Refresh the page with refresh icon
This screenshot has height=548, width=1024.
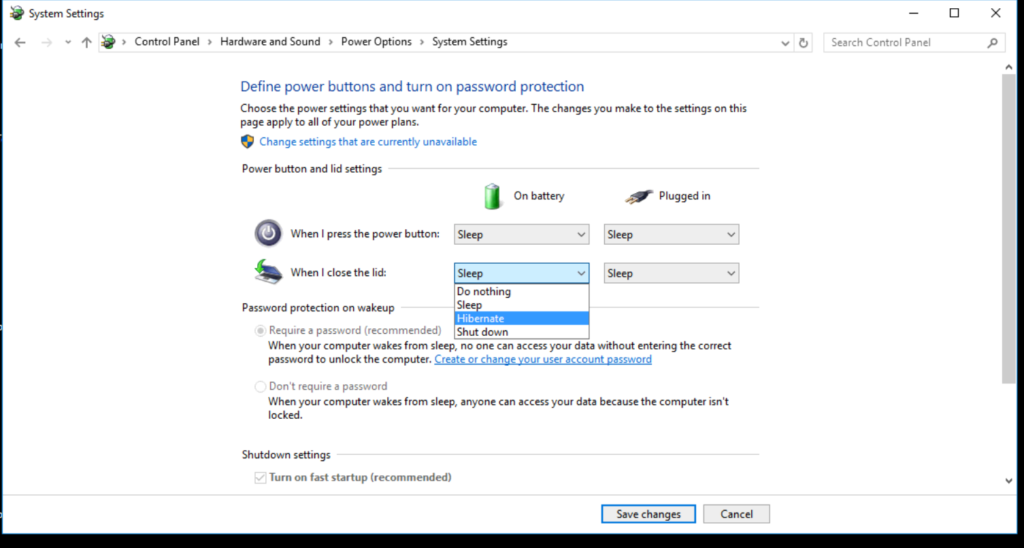pyautogui.click(x=803, y=43)
